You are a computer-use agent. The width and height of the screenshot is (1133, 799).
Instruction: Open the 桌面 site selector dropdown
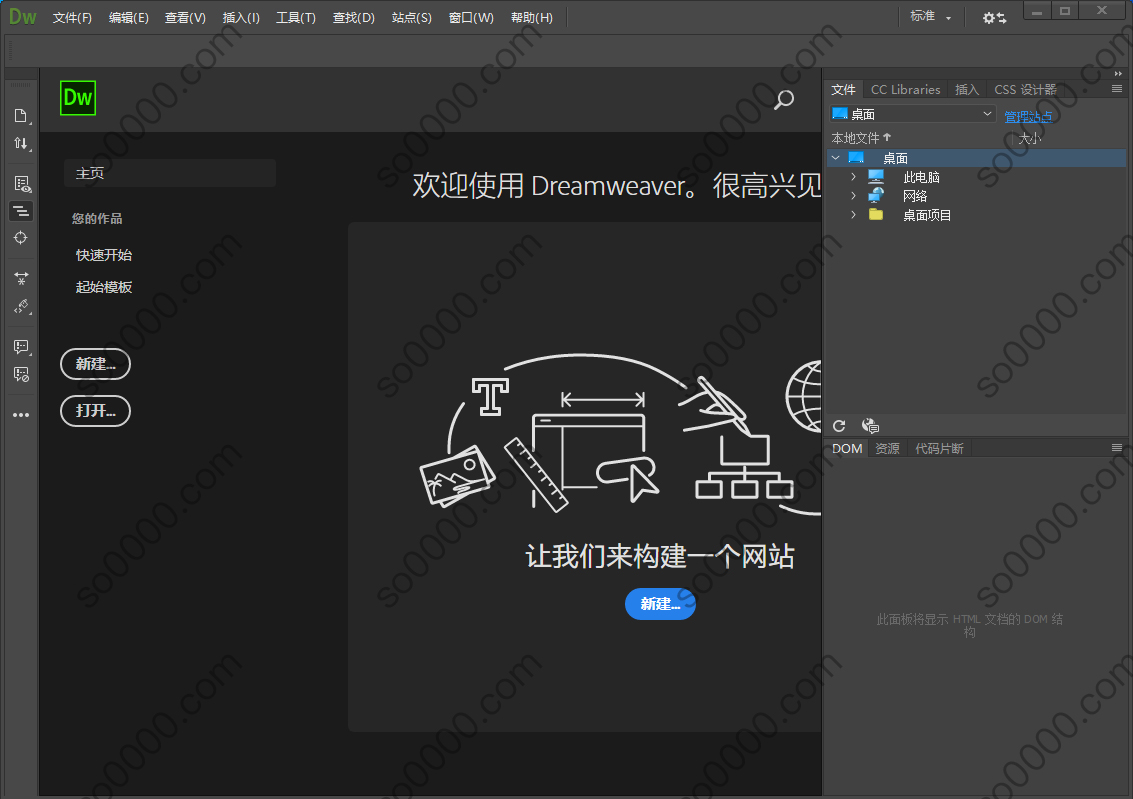[913, 114]
